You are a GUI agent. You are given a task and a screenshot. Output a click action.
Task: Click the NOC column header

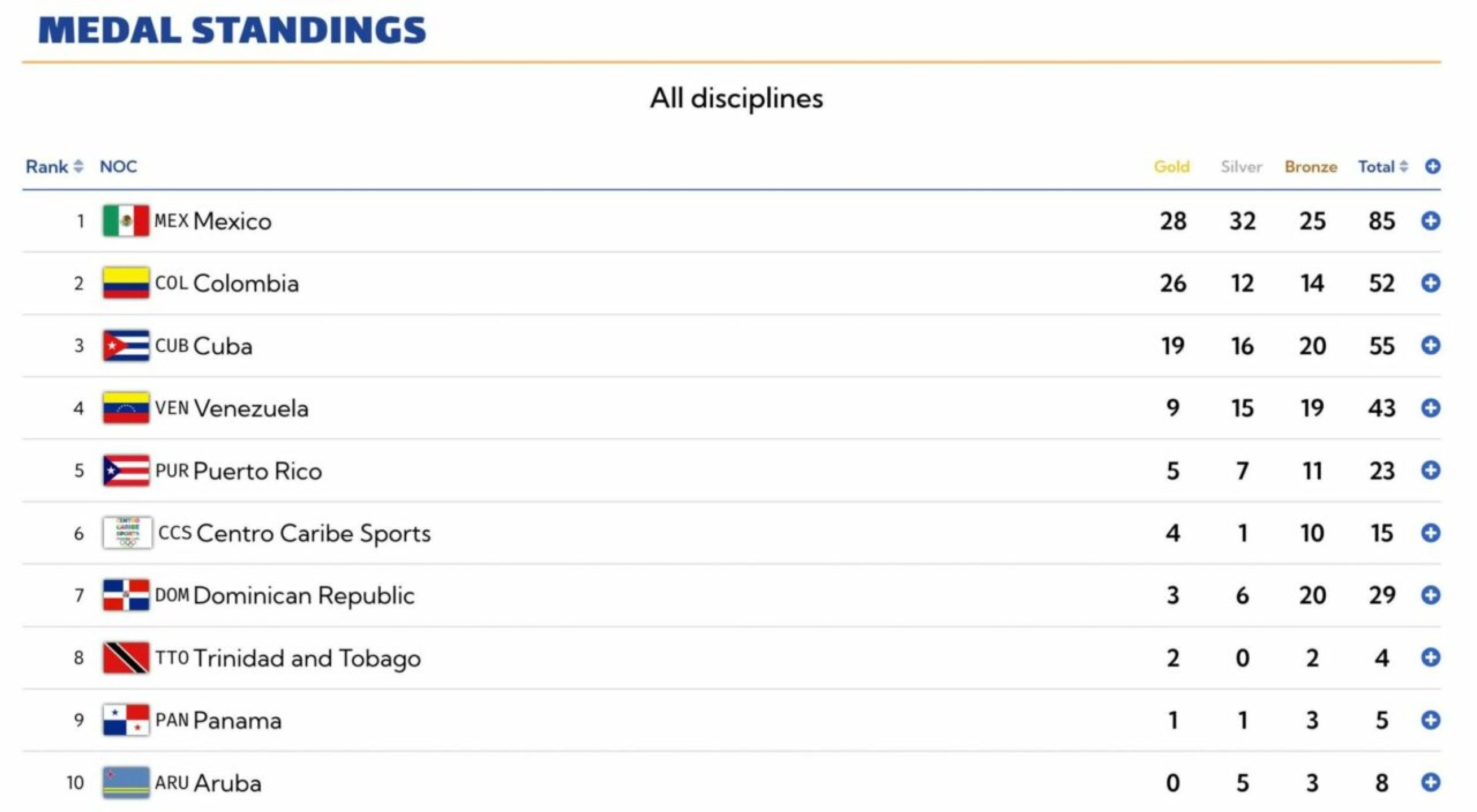pos(118,167)
